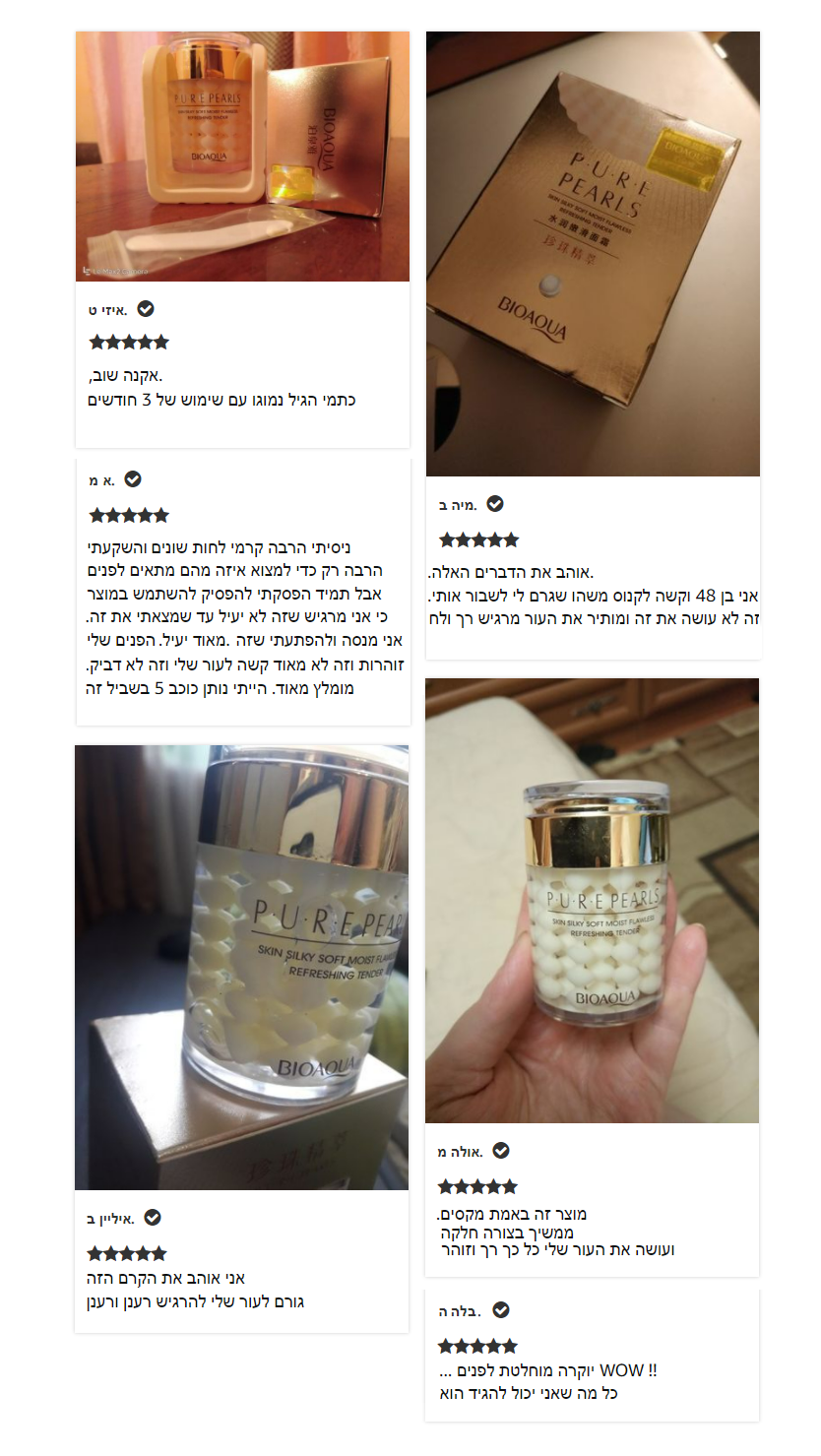This screenshot has height=1456, width=821.
Task: Click star rating under בלה ה
Action: 477,1346
